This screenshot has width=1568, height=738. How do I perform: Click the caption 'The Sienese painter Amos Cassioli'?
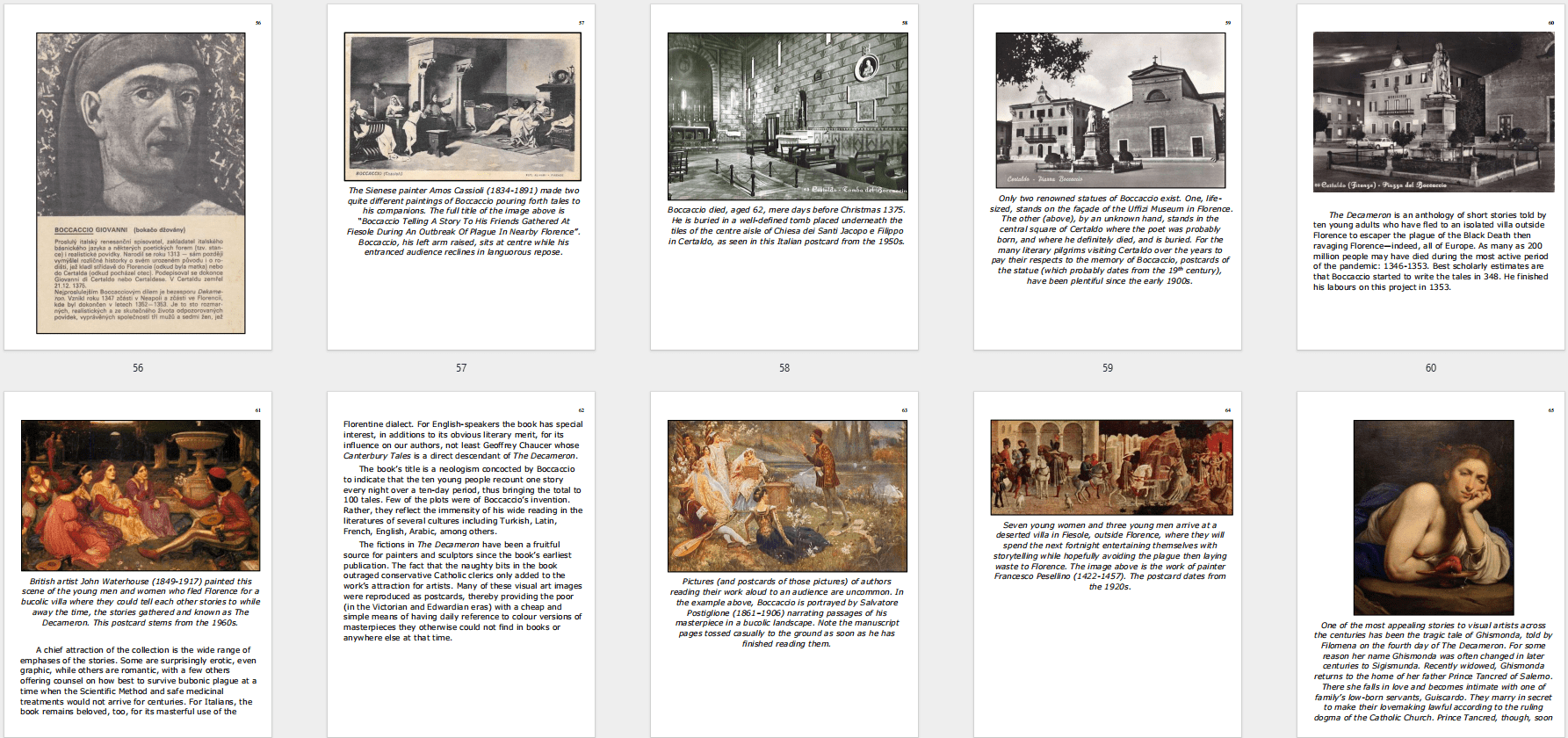click(463, 221)
